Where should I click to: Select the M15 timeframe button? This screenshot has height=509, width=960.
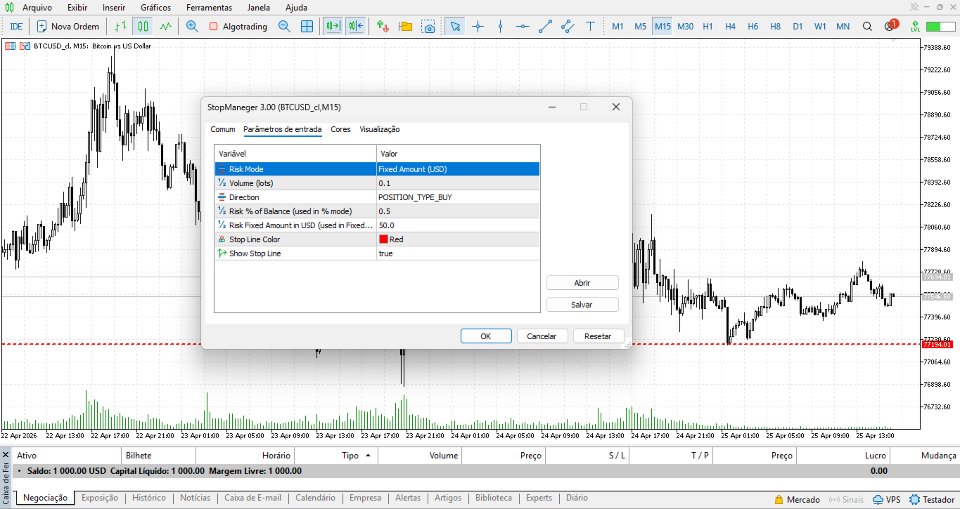(662, 26)
